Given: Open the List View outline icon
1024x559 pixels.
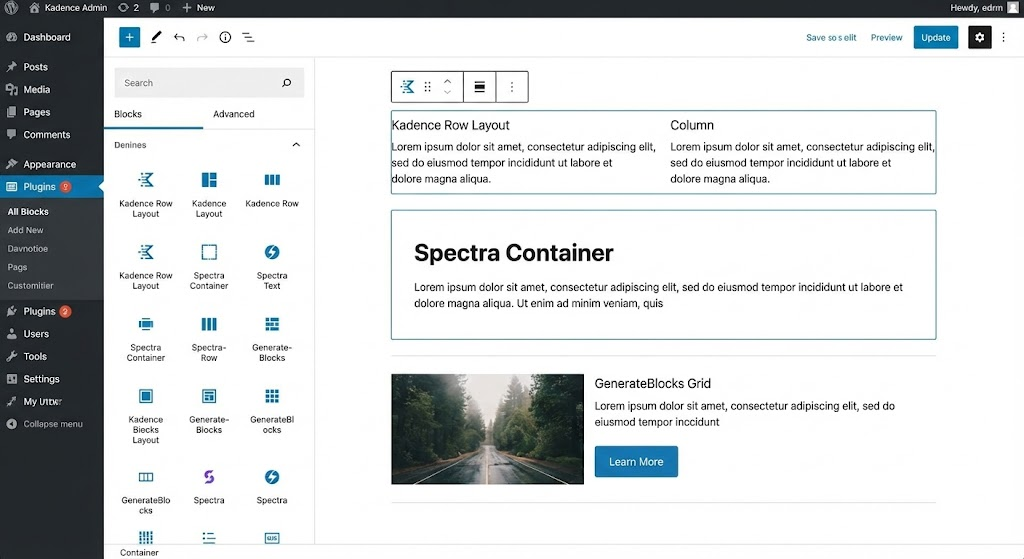Looking at the screenshot, I should point(248,37).
